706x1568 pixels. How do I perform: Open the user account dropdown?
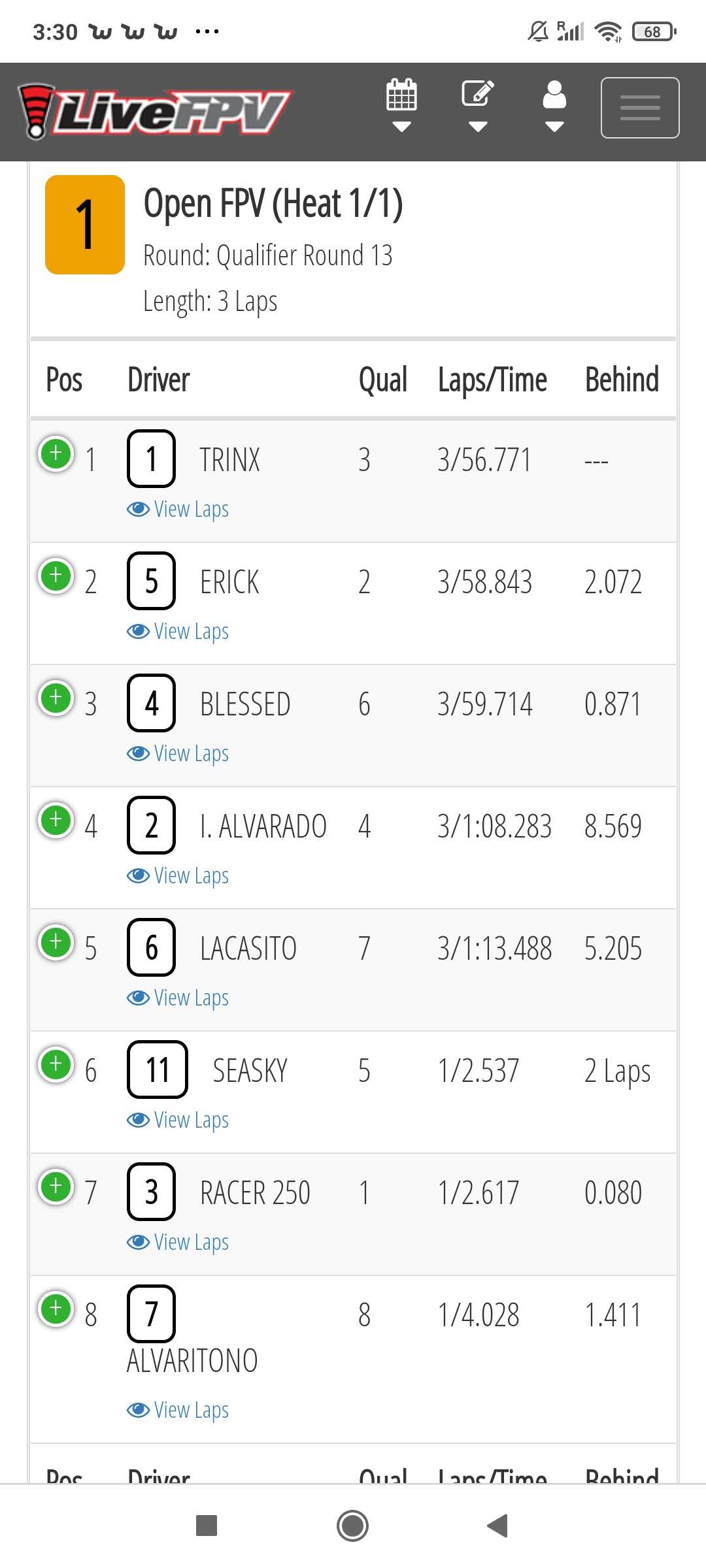[x=554, y=105]
